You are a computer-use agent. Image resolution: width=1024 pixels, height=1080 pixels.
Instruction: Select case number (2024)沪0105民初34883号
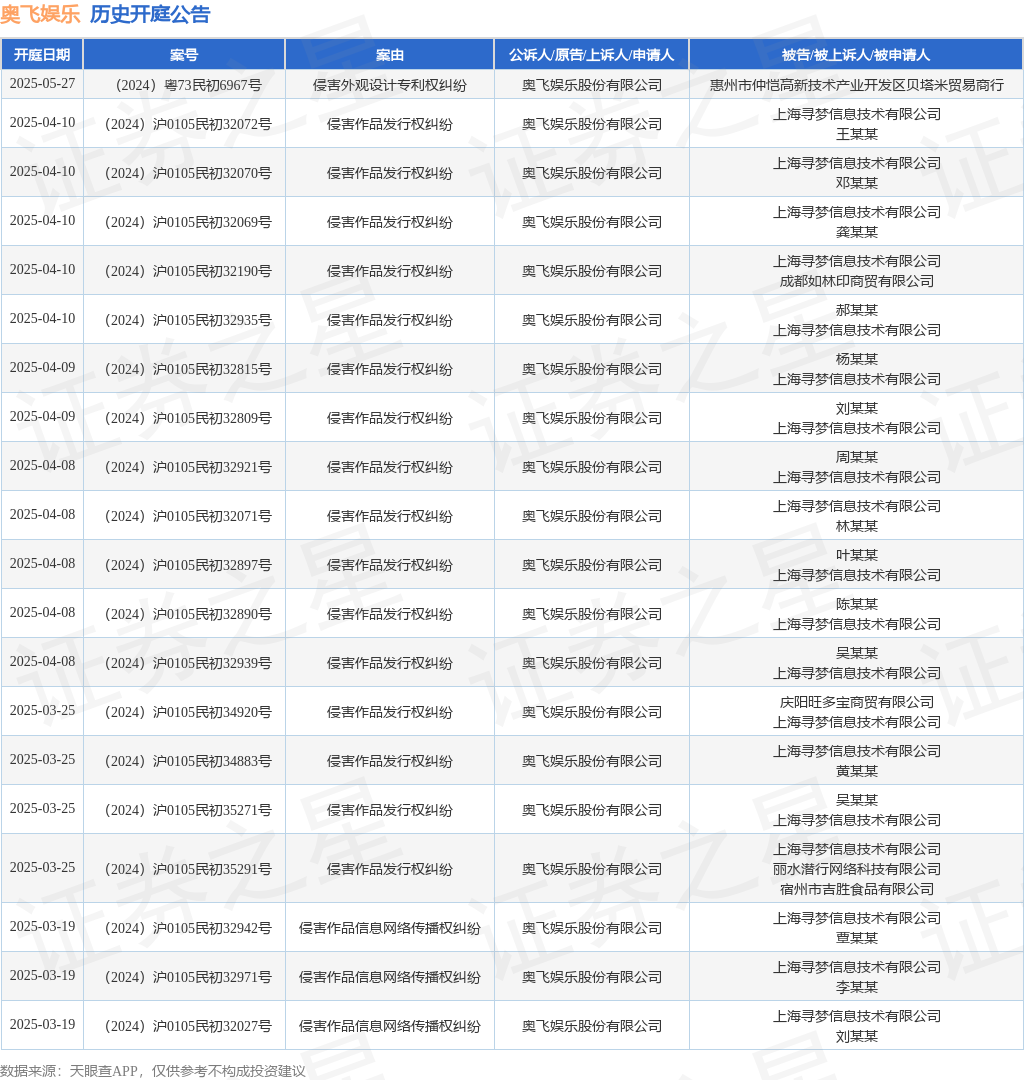click(x=188, y=761)
